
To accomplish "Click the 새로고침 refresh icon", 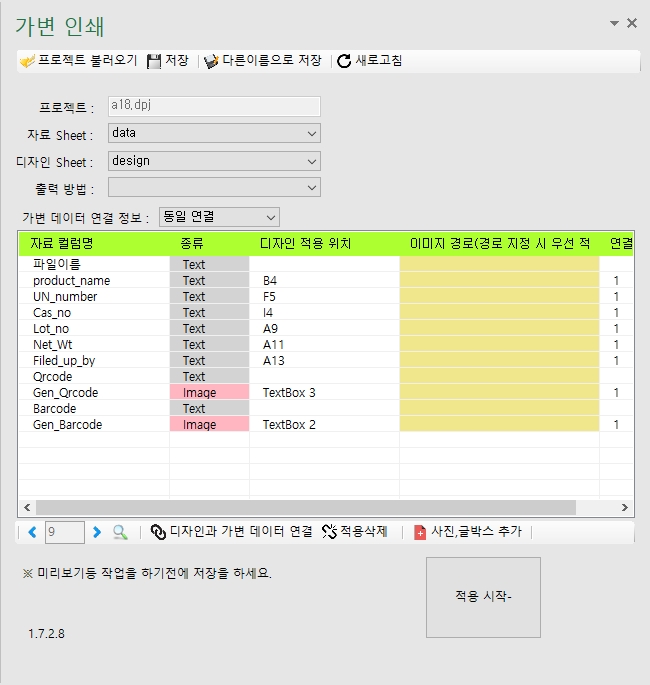I will (344, 61).
